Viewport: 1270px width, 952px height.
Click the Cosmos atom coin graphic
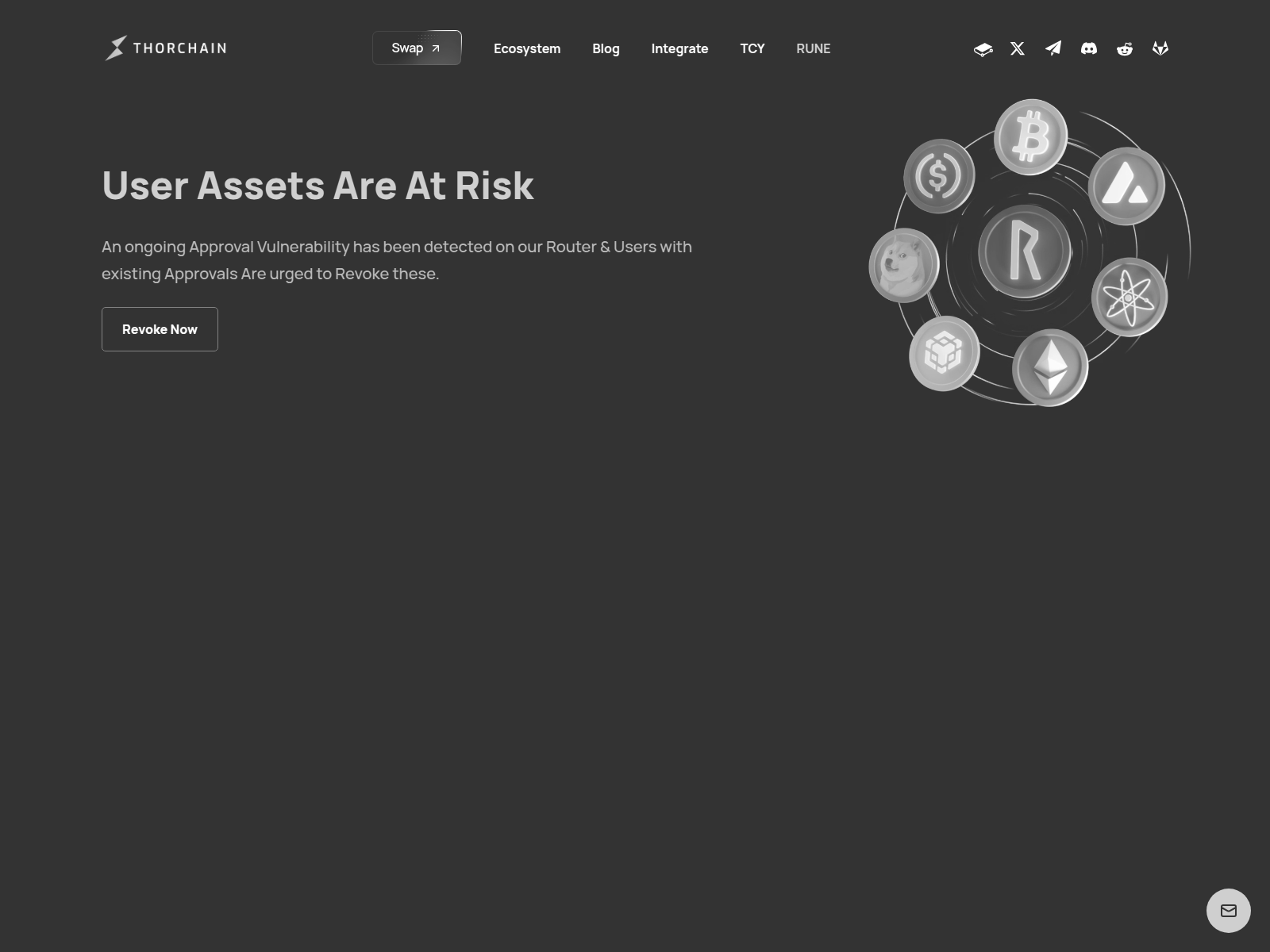1129,297
